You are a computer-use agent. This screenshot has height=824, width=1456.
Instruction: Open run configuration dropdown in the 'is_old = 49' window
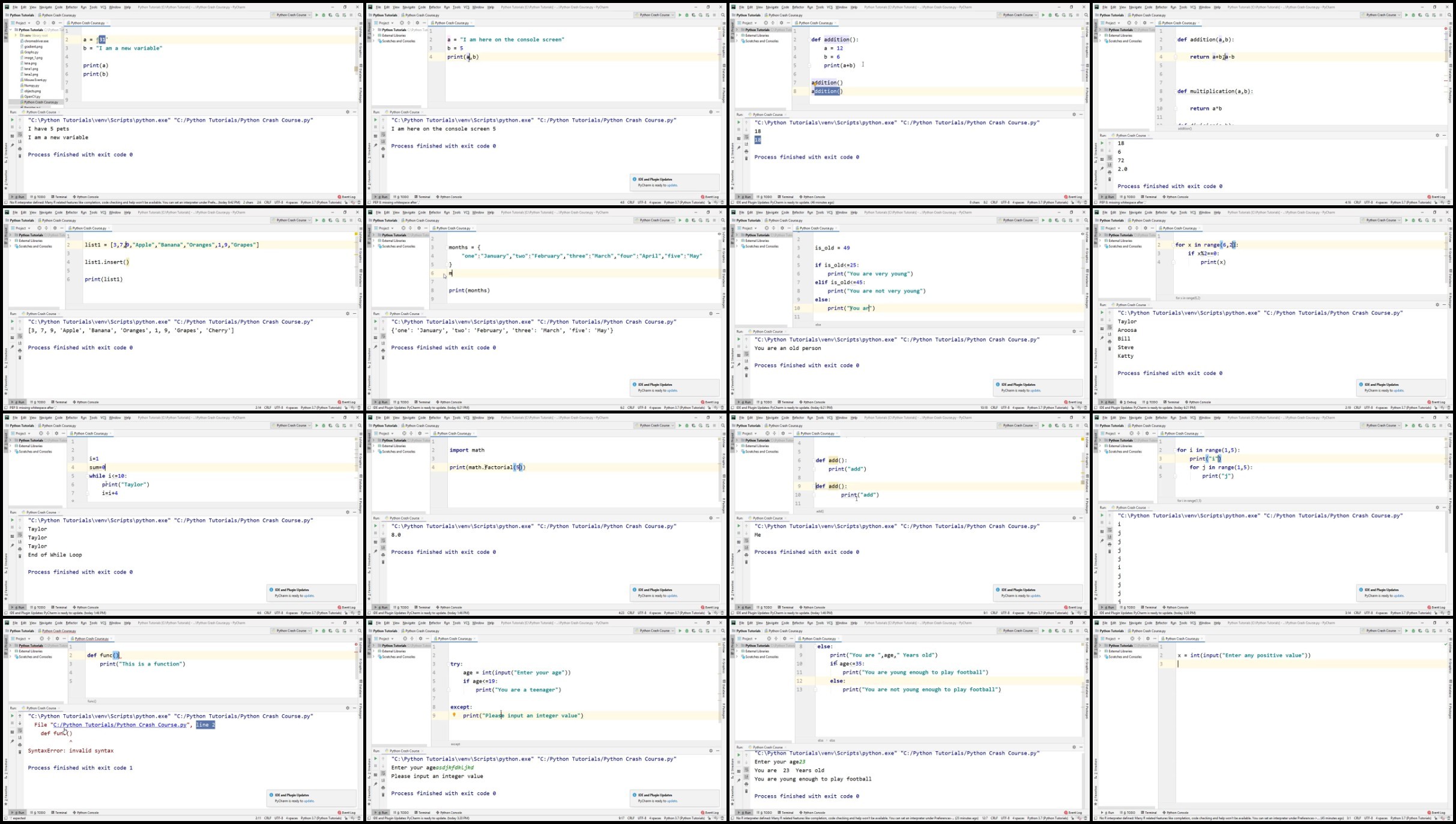1018,220
